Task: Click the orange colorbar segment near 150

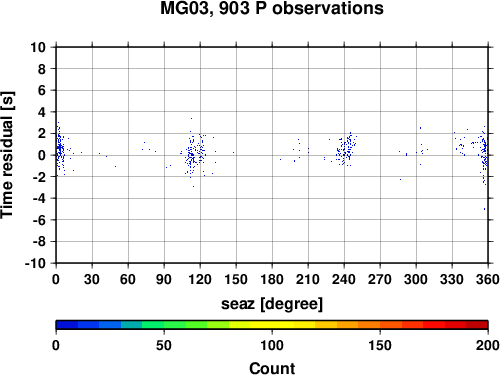Action: (369, 325)
